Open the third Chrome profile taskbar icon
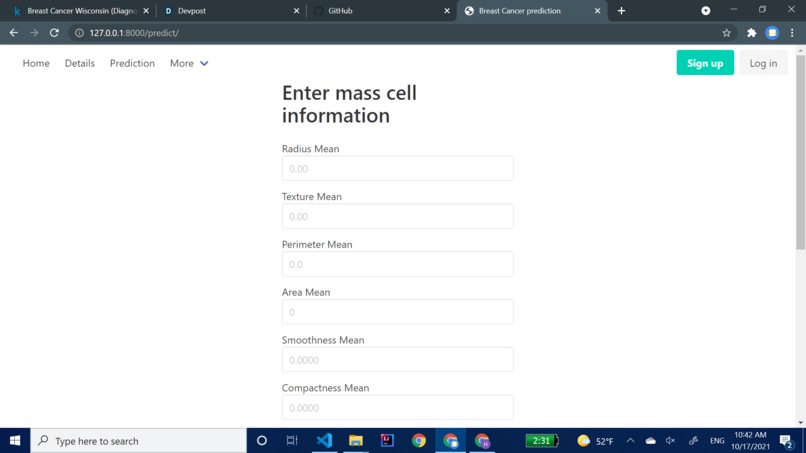The width and height of the screenshot is (806, 453). tap(482, 441)
